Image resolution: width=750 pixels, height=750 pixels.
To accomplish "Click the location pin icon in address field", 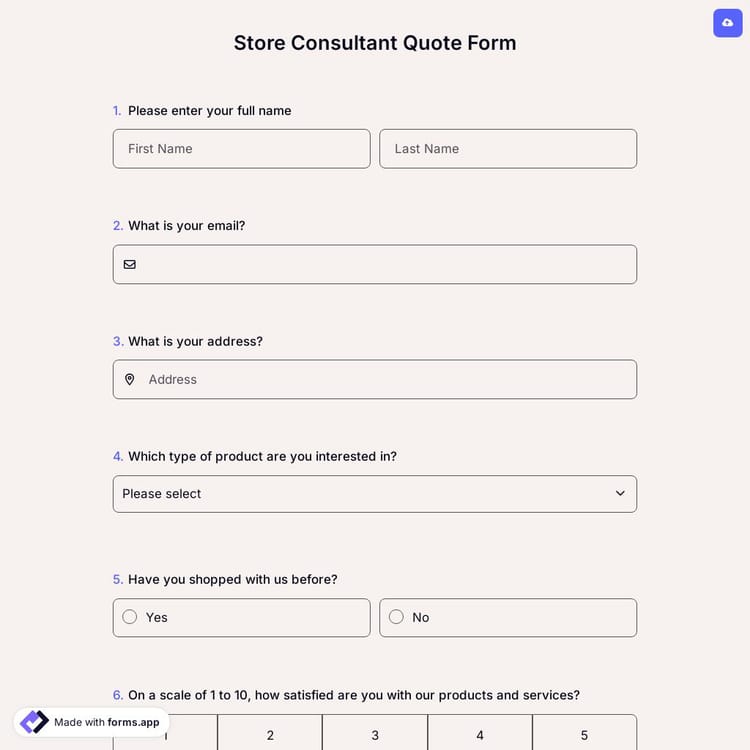I will (x=130, y=380).
